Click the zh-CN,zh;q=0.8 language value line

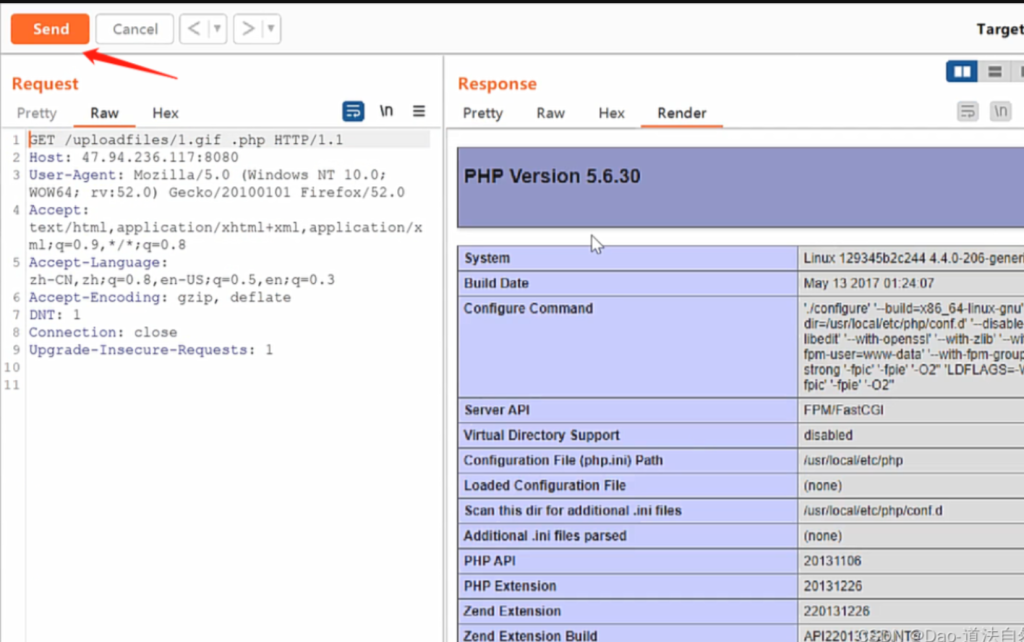point(182,280)
